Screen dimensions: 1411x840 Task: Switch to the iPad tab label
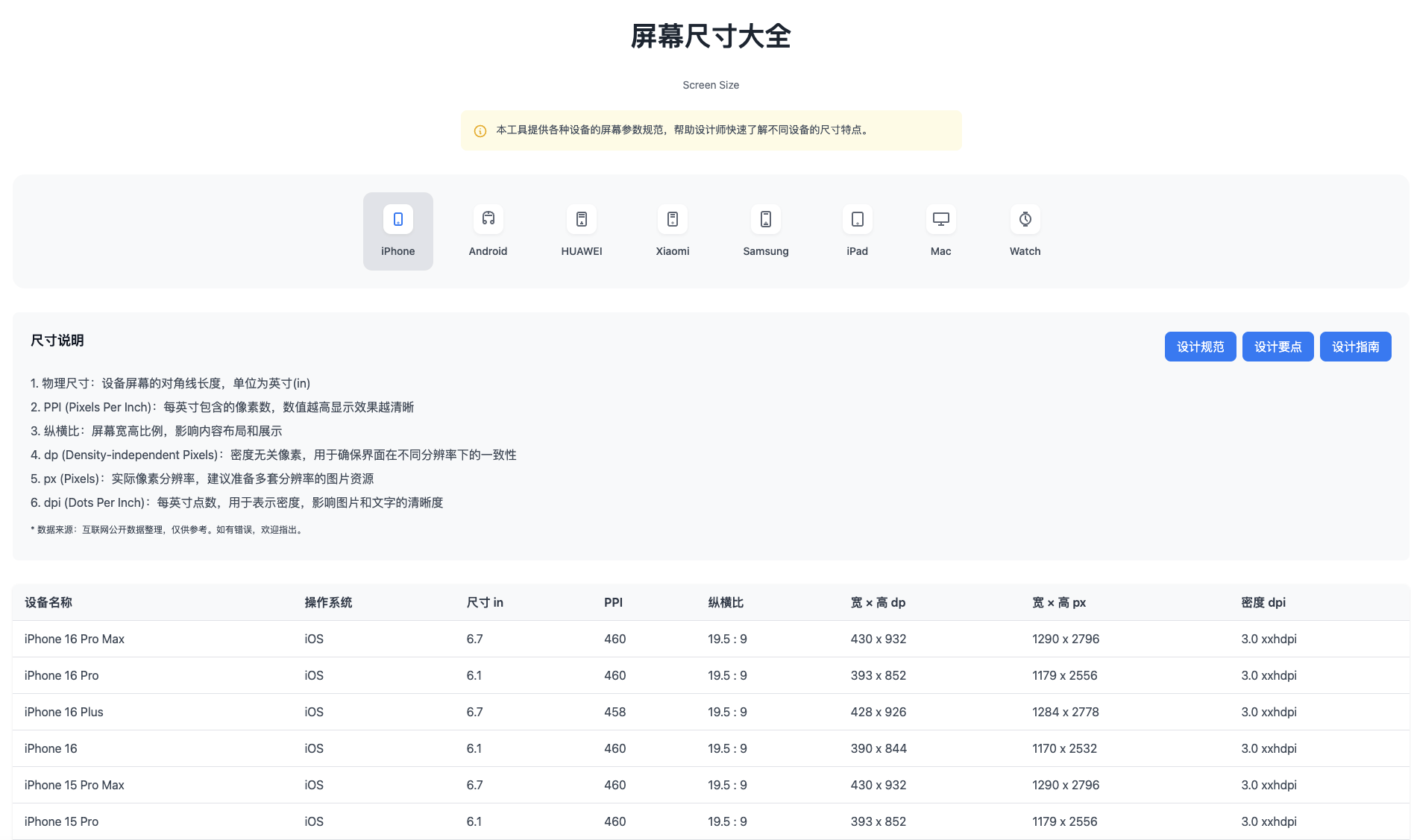tap(858, 251)
